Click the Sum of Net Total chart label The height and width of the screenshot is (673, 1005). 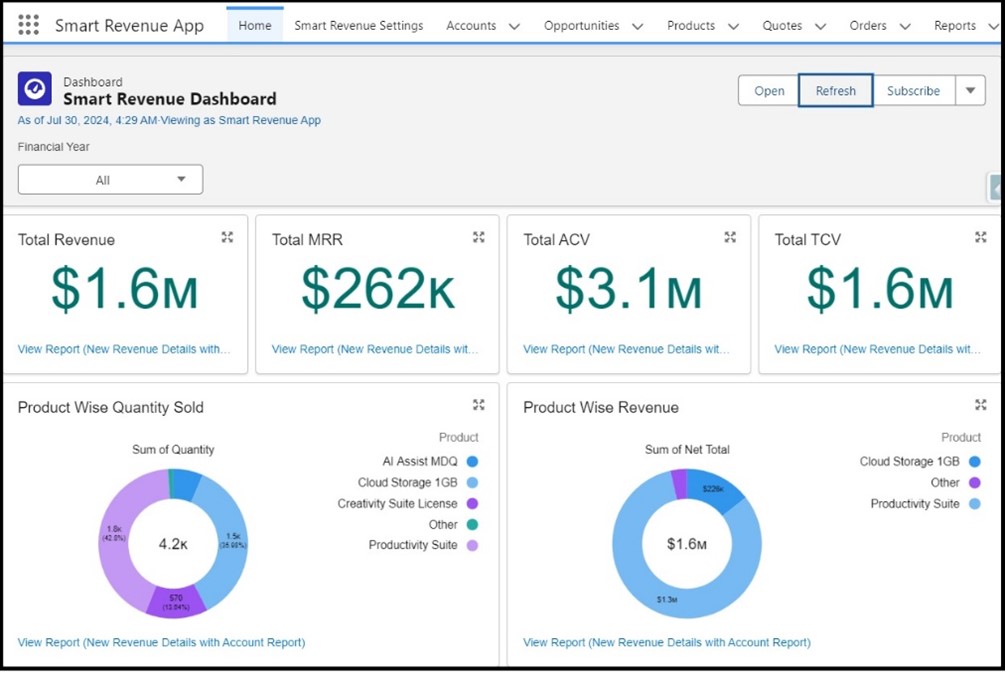click(x=687, y=449)
